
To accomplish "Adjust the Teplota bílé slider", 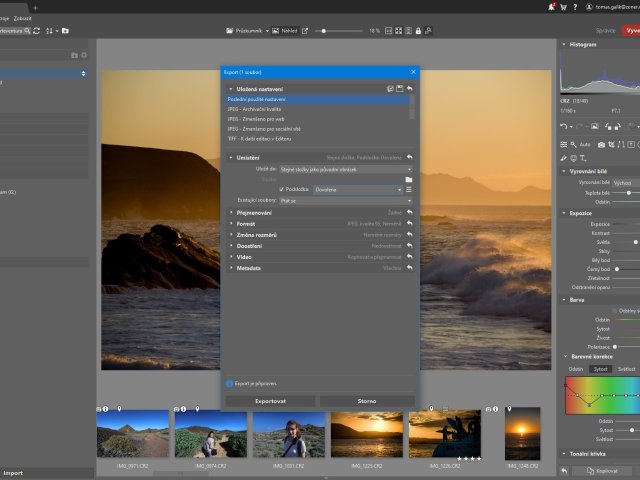I will point(627,193).
